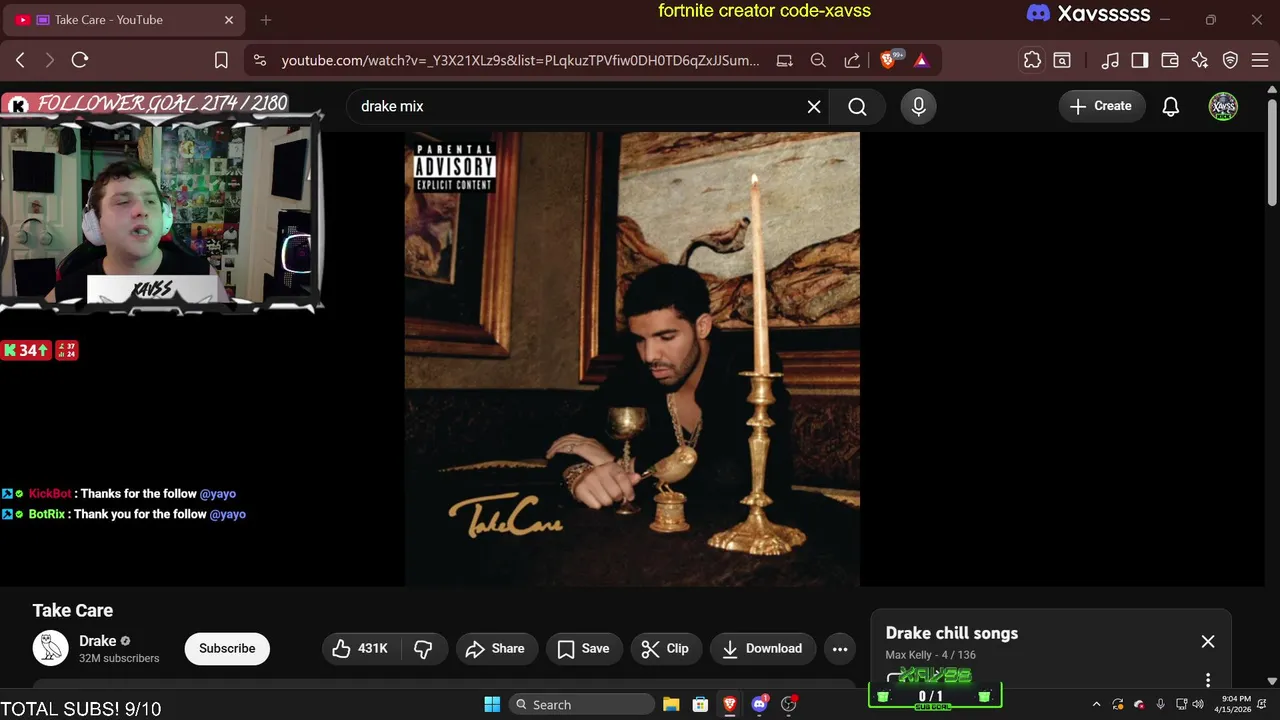Share the Take Care video
1280x720 pixels.
(496, 648)
